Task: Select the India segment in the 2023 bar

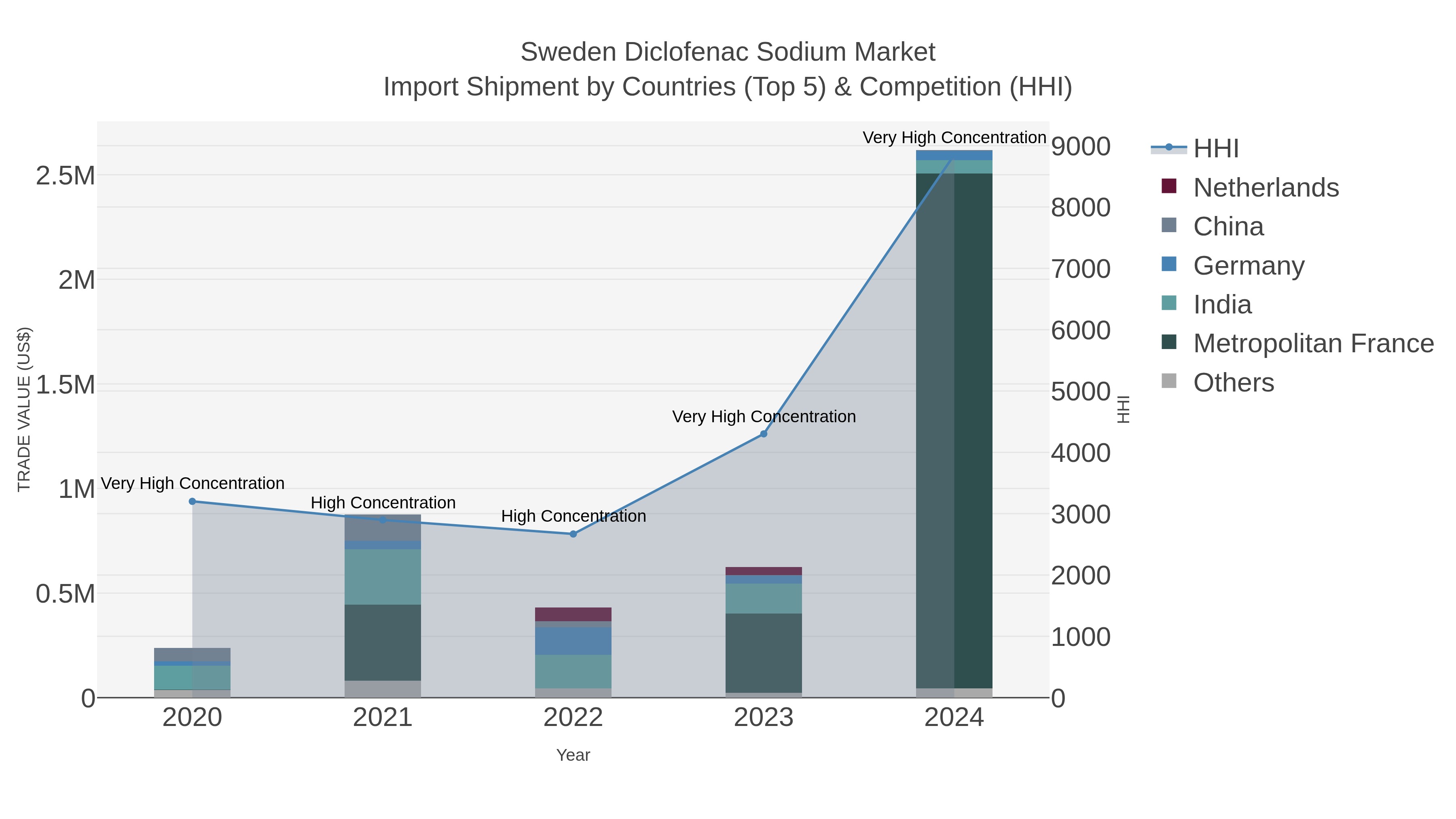Action: tap(764, 599)
